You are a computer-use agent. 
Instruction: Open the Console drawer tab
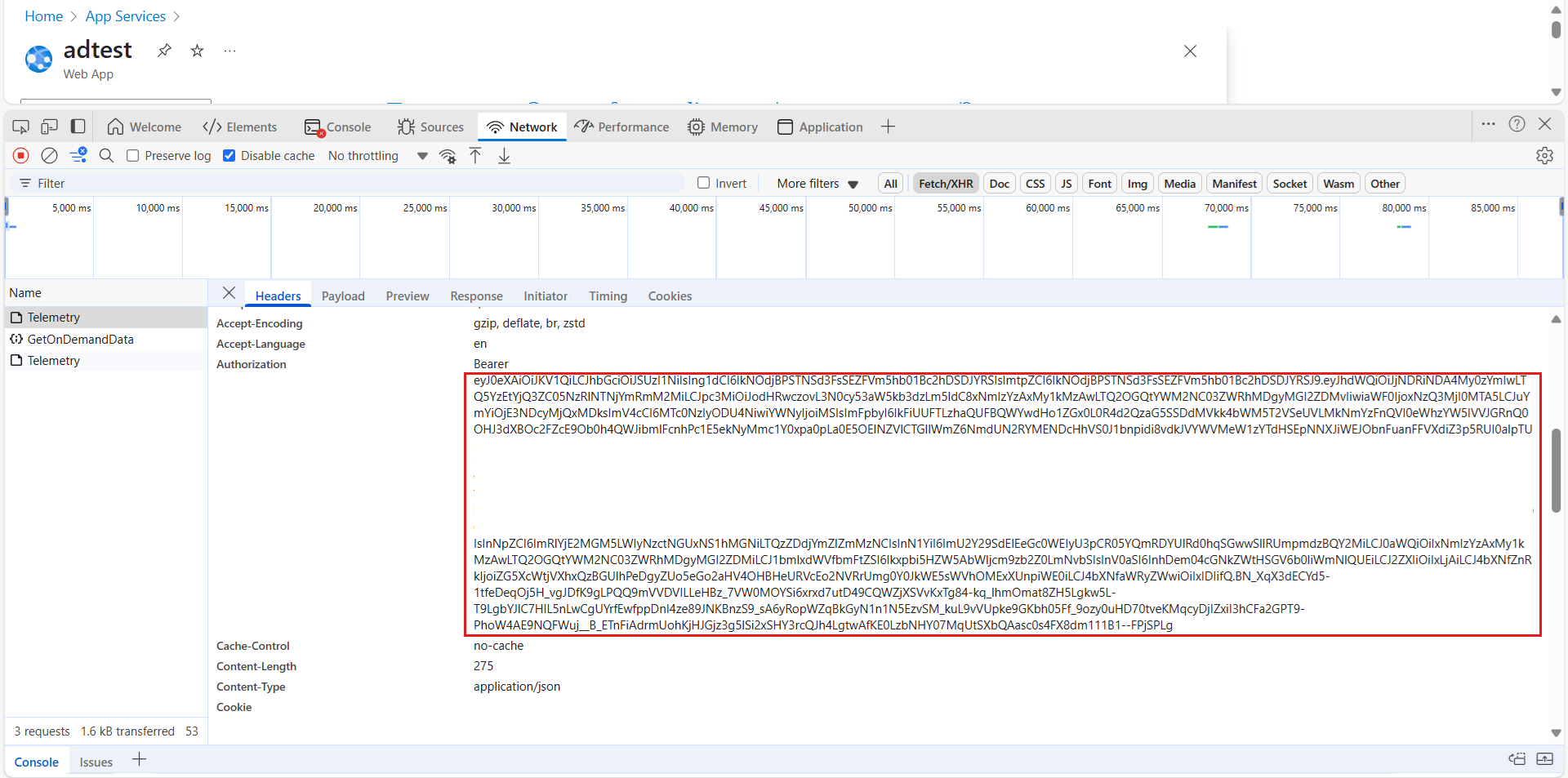coord(37,762)
